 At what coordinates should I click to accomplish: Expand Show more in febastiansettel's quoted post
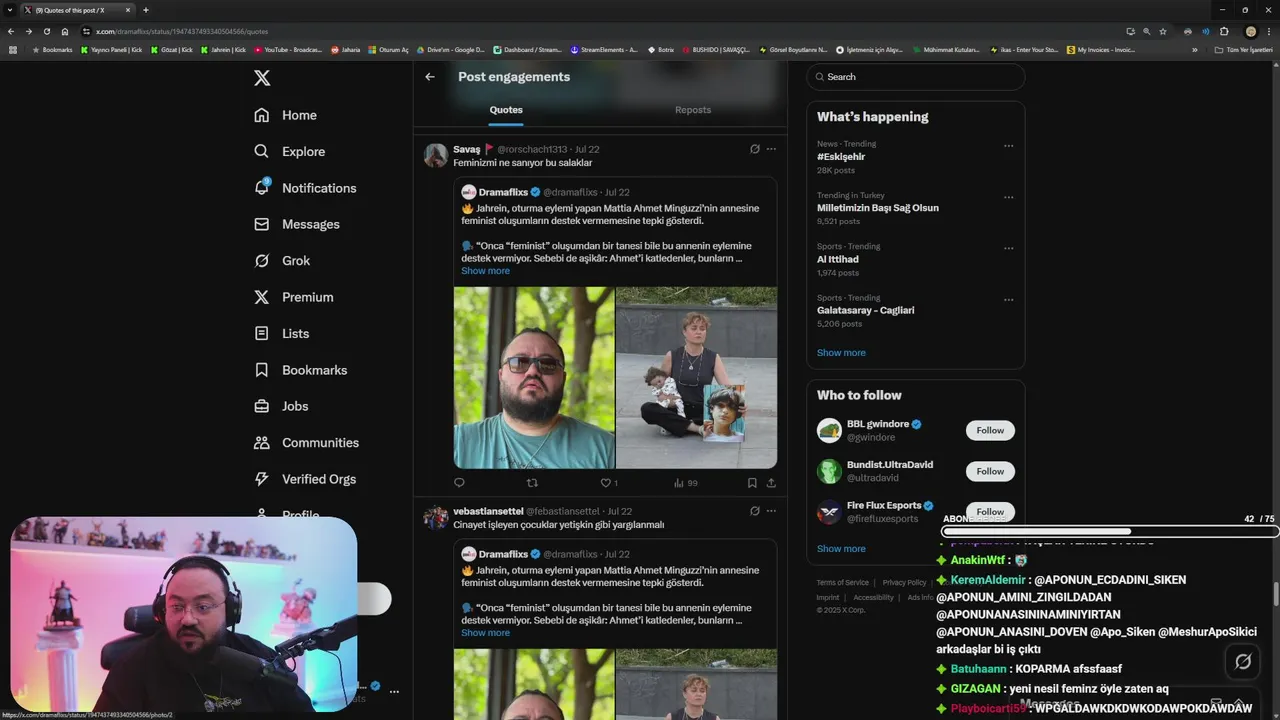(x=485, y=633)
